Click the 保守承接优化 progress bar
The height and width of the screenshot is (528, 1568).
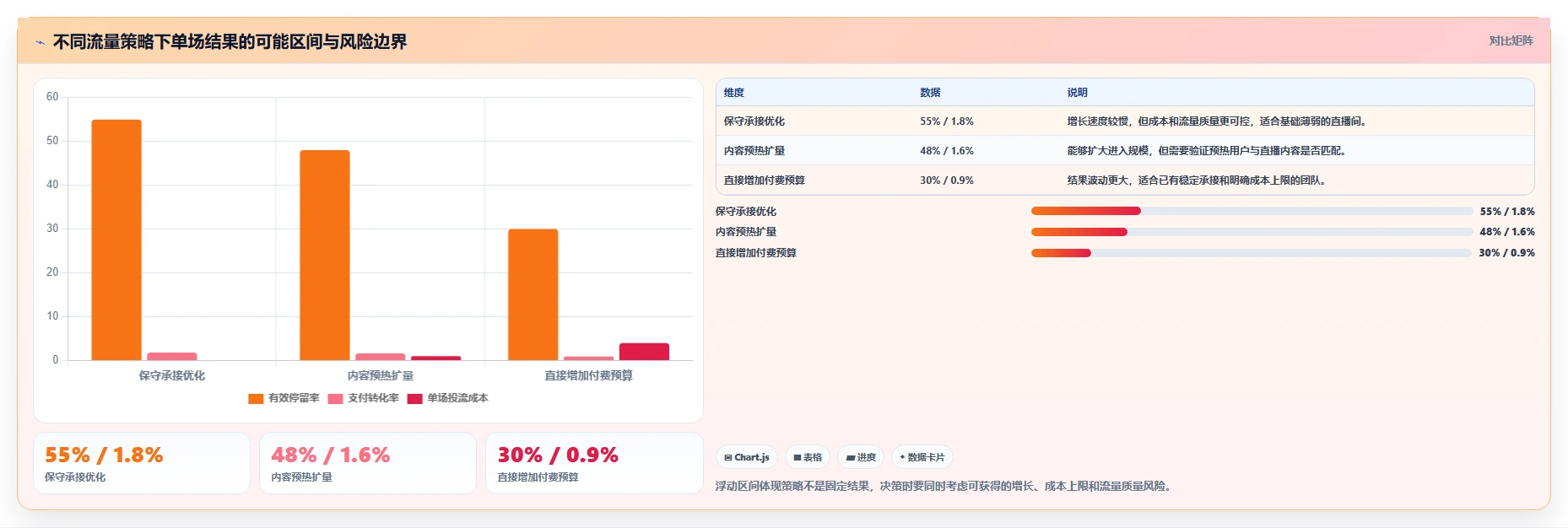(1252, 211)
